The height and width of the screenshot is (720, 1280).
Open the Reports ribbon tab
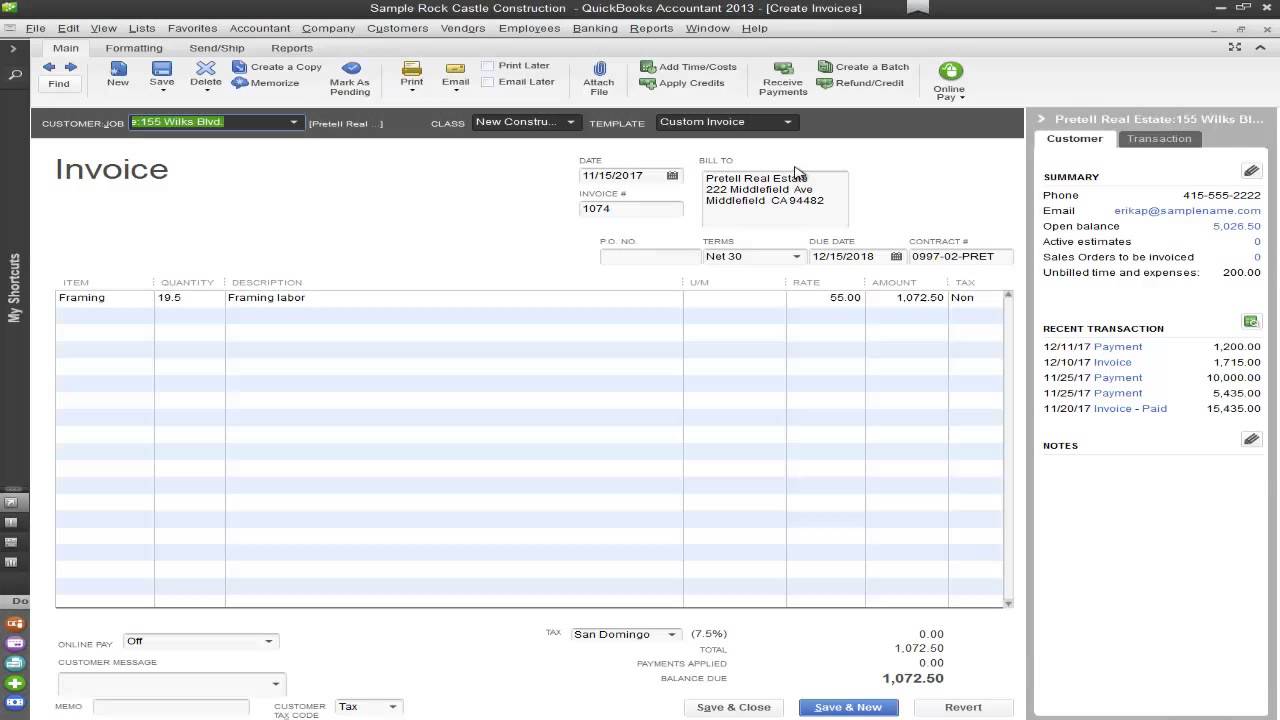click(292, 48)
